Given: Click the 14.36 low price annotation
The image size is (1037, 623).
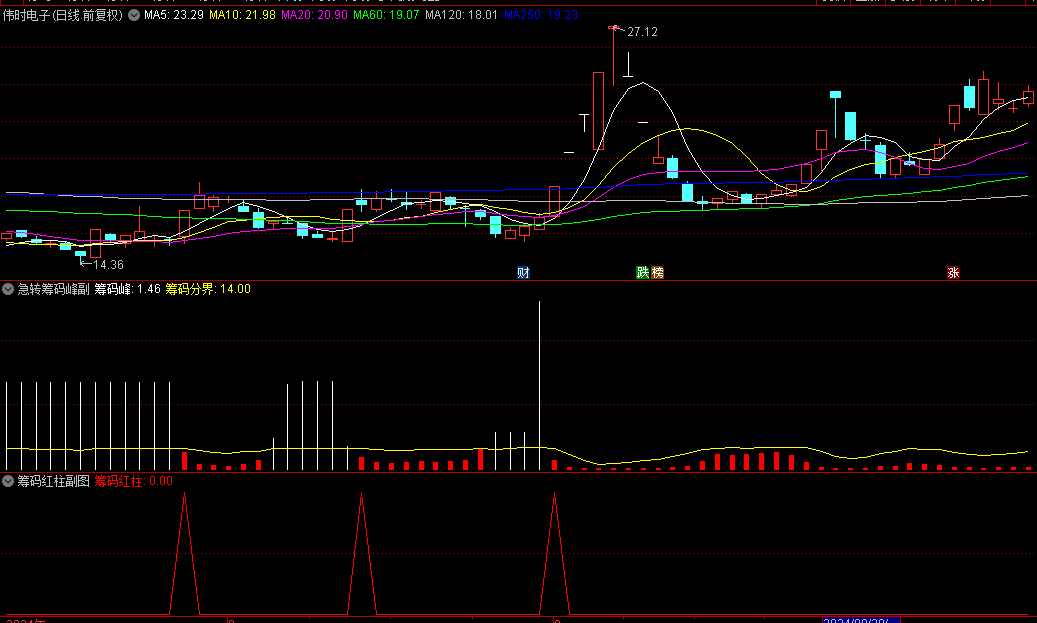Looking at the screenshot, I should [107, 265].
